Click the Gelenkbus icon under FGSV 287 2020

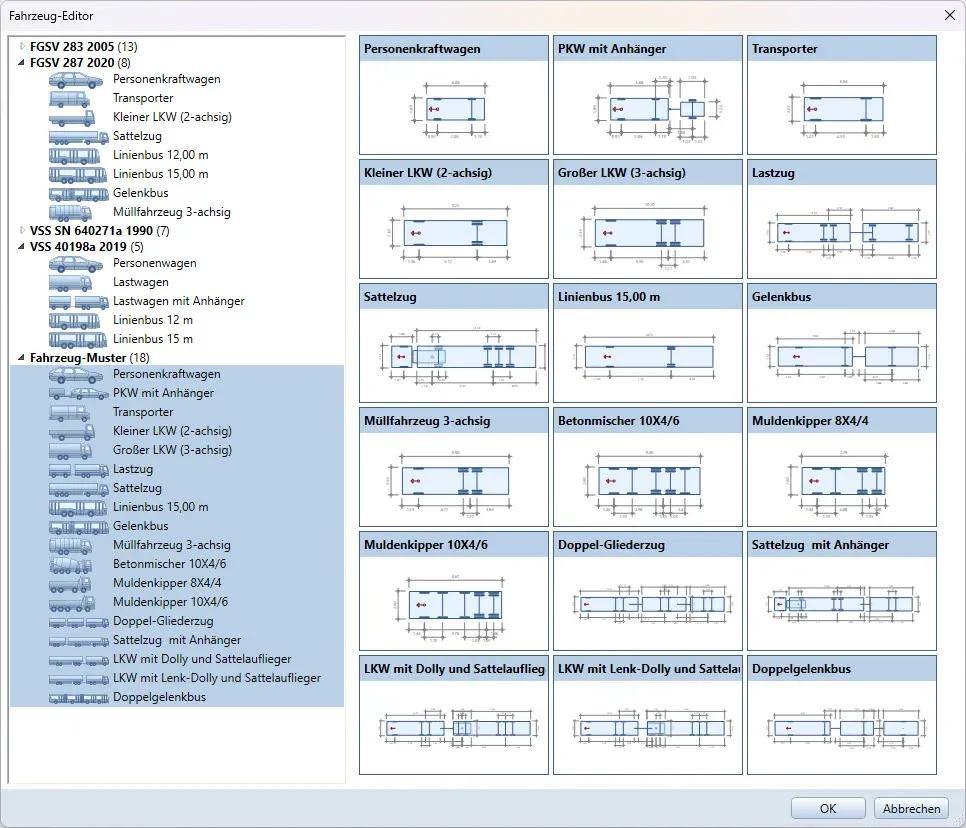tap(78, 193)
